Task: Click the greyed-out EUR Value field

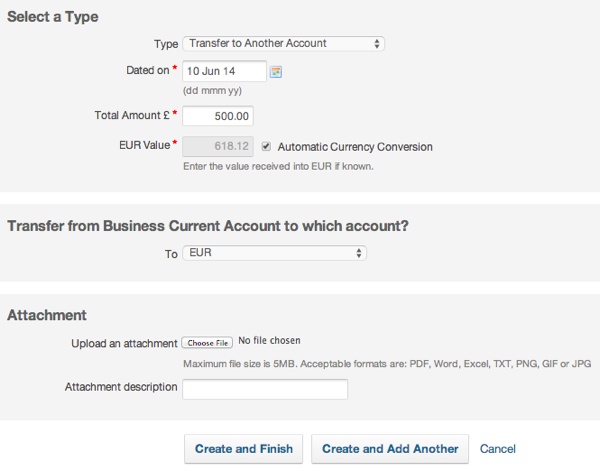Action: [x=219, y=146]
